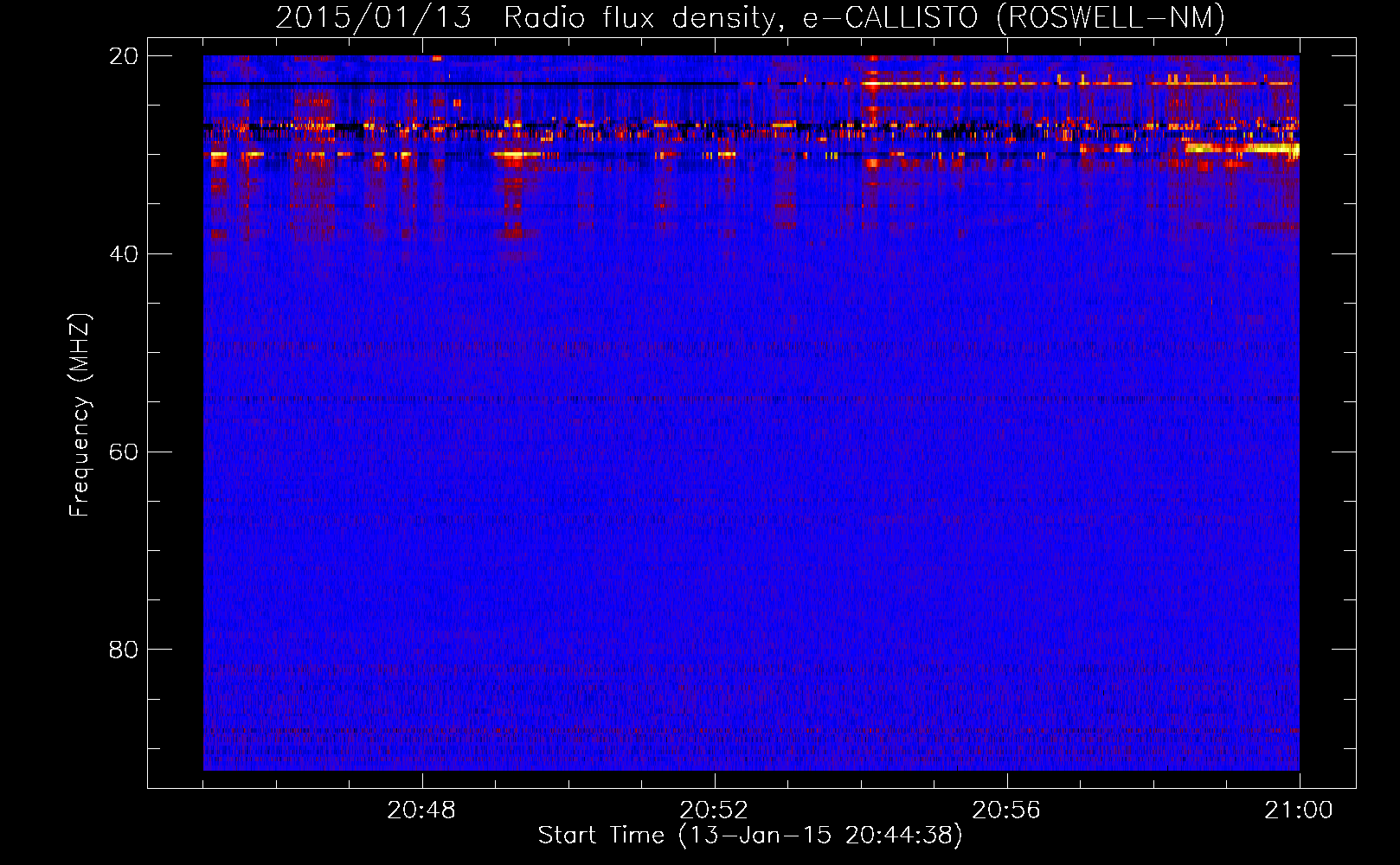Click the 20:52 time tick label

coord(714,811)
